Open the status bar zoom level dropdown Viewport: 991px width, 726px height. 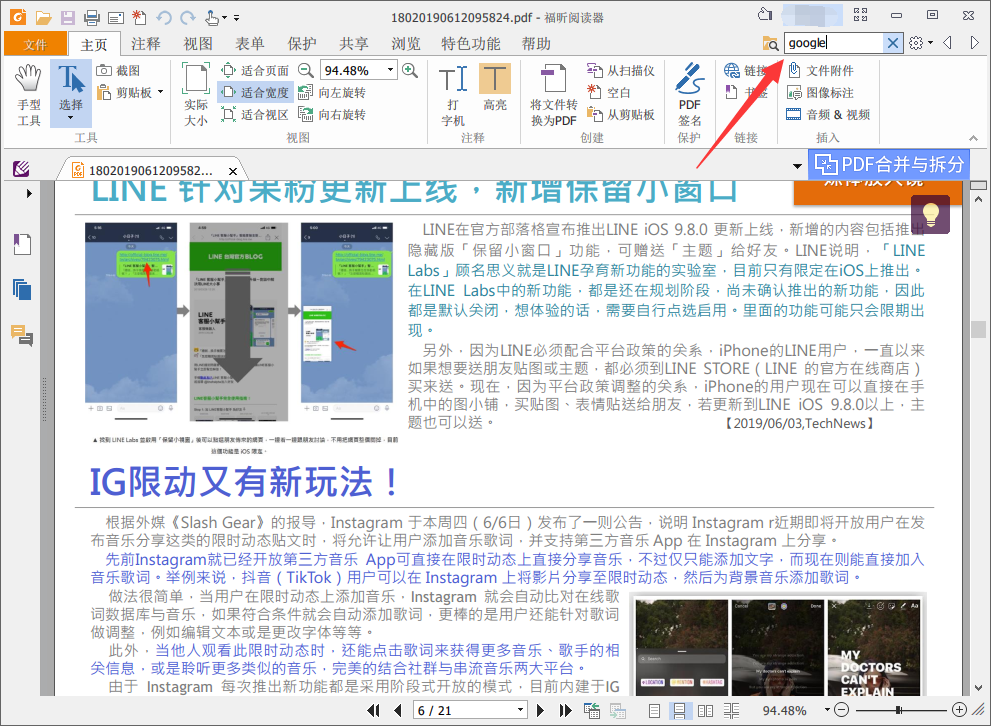click(x=827, y=710)
